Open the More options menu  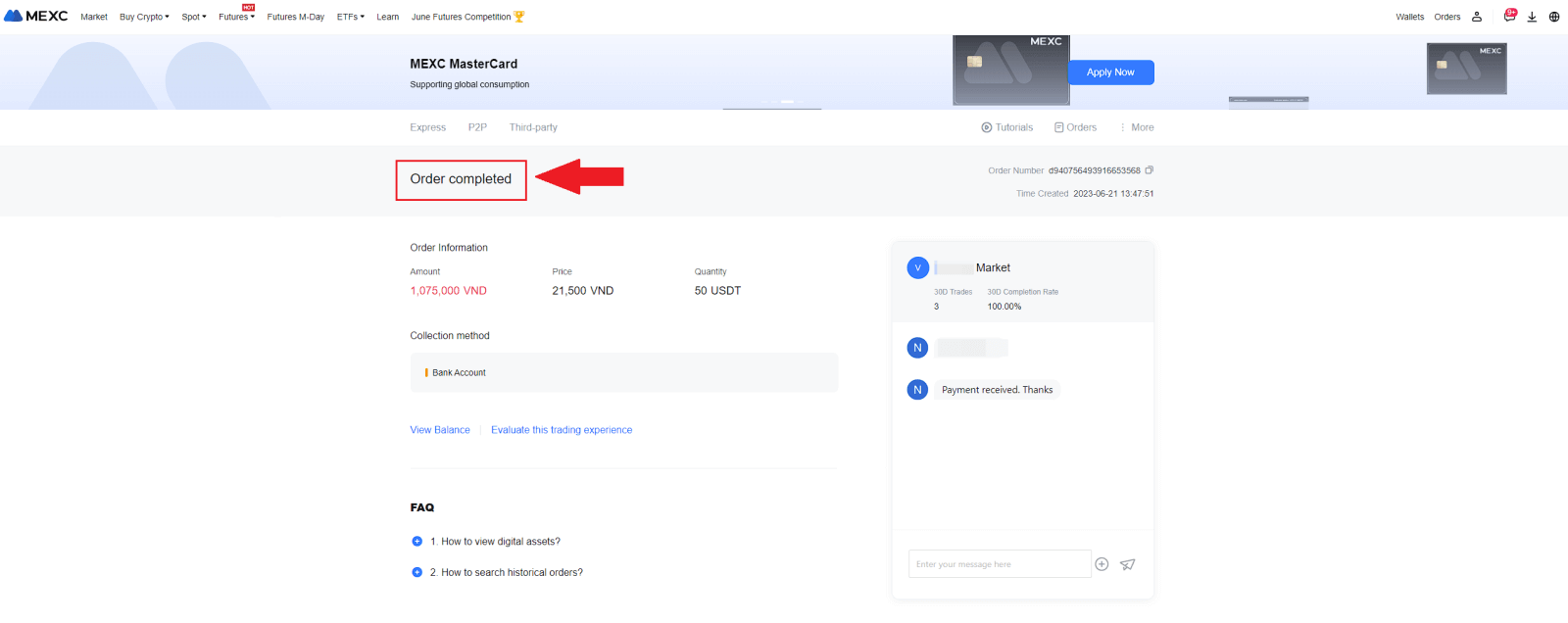point(1137,127)
